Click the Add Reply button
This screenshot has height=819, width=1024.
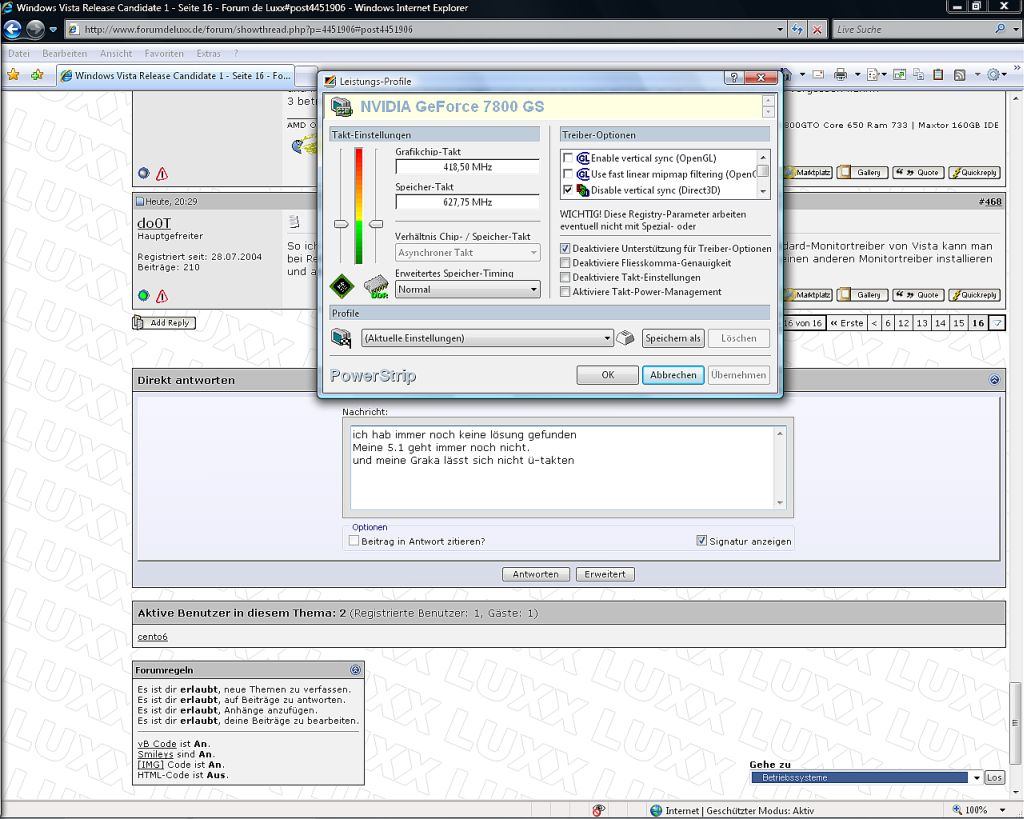[x=164, y=323]
